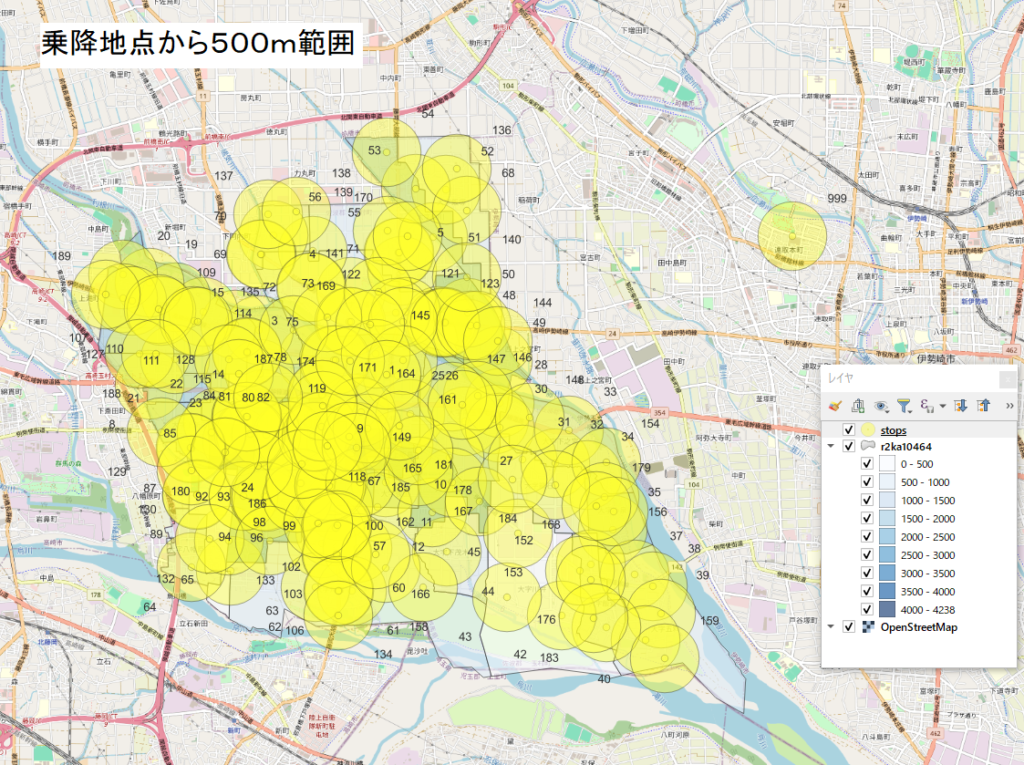Collapse the OpenStreetMap layer entry
This screenshot has width=1024, height=765.
[832, 627]
